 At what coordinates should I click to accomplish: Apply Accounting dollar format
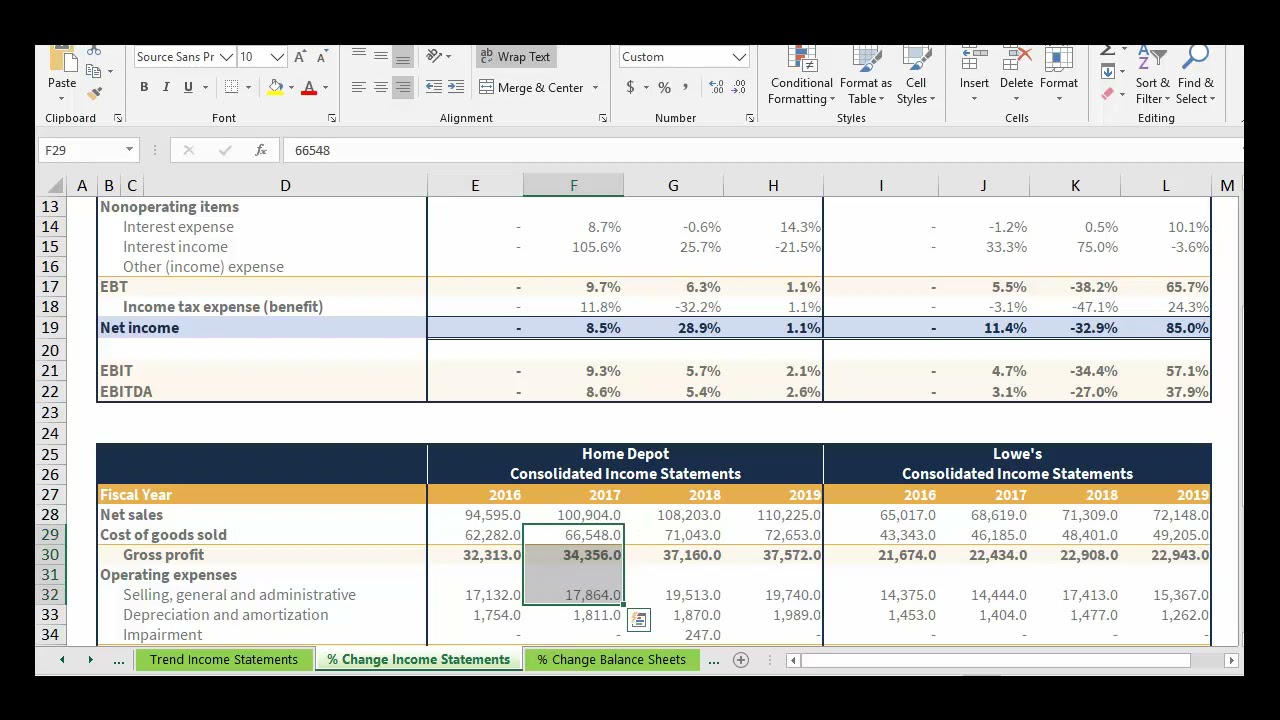click(630, 88)
